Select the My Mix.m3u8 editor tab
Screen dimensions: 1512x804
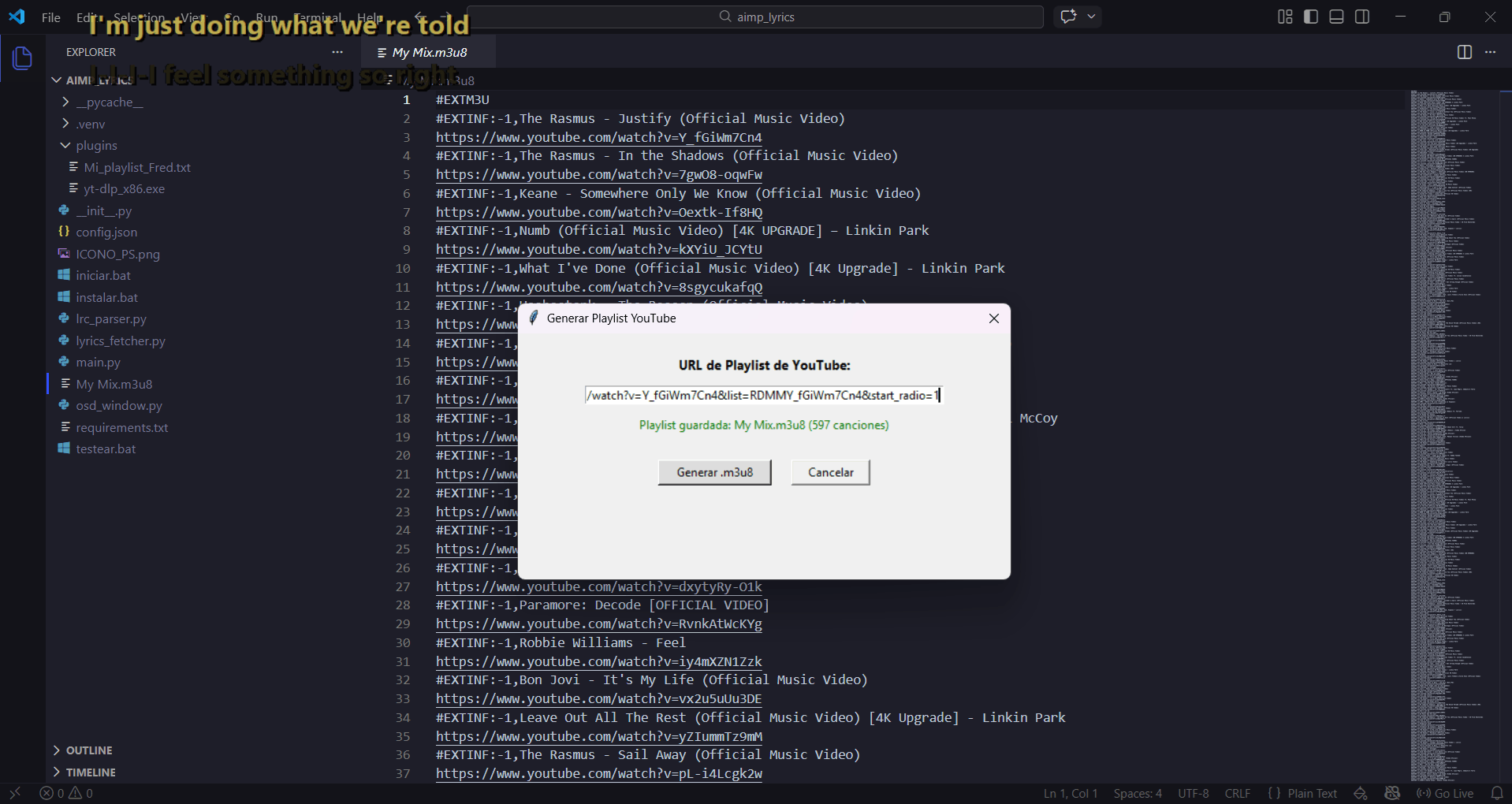[429, 52]
